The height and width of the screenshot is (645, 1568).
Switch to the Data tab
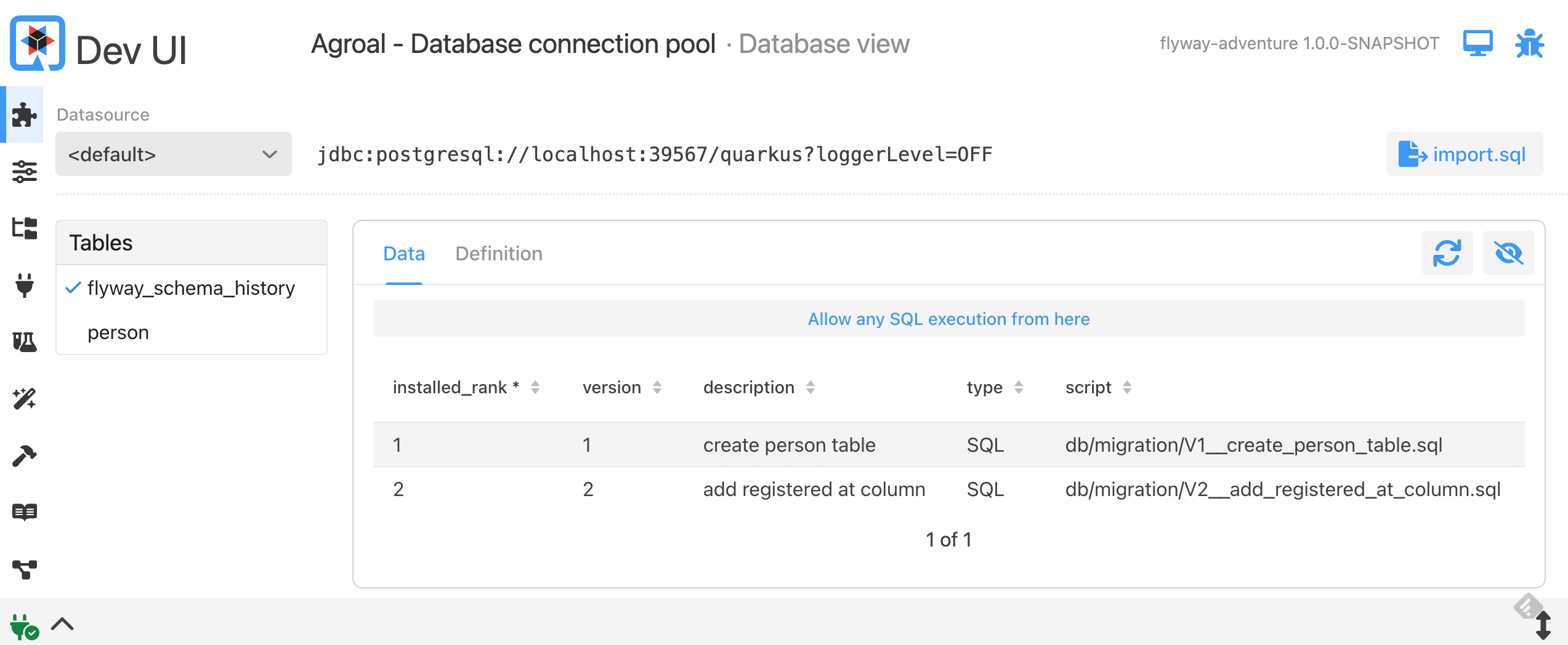[x=403, y=254]
